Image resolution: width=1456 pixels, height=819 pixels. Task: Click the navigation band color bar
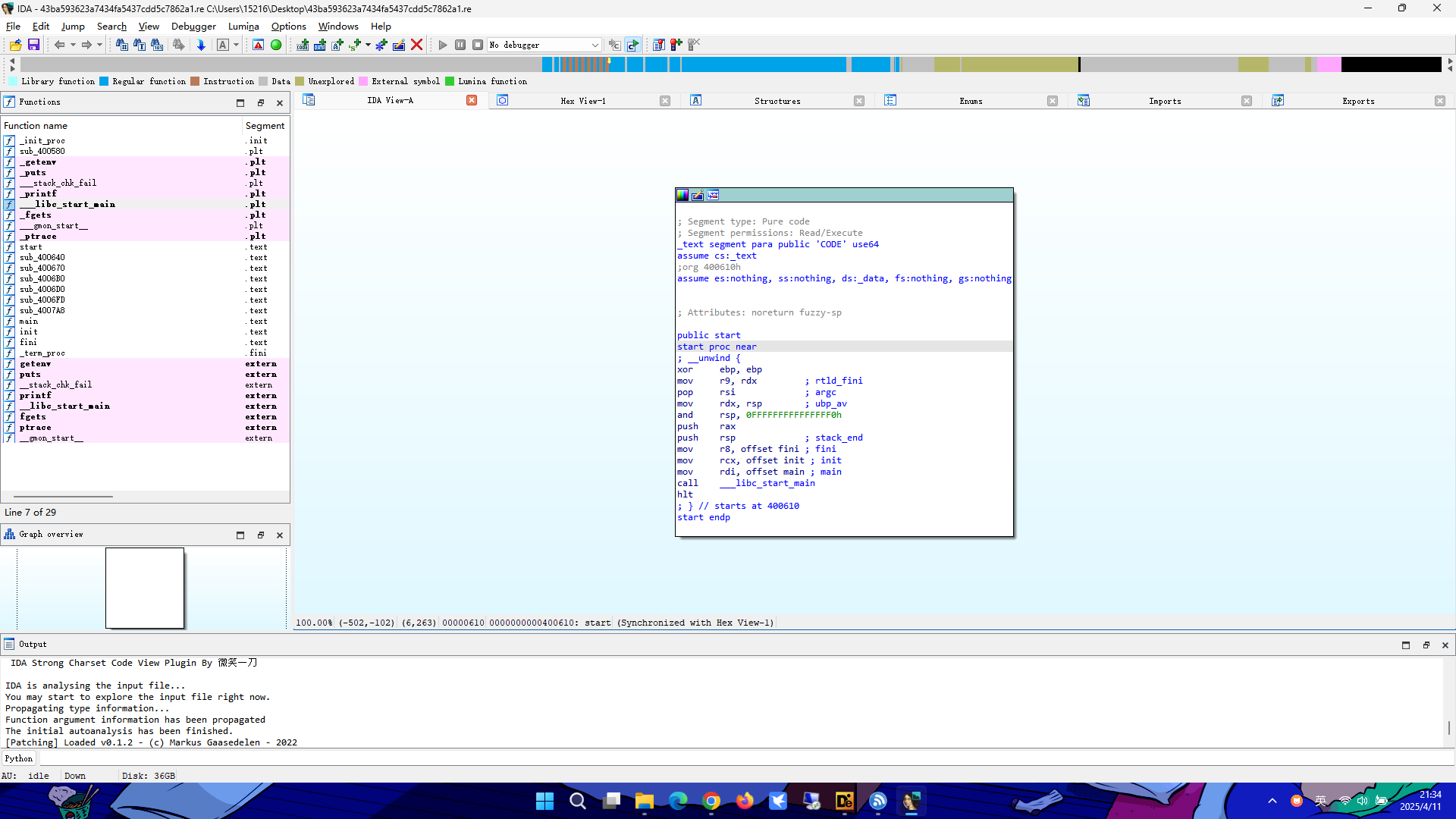click(728, 64)
